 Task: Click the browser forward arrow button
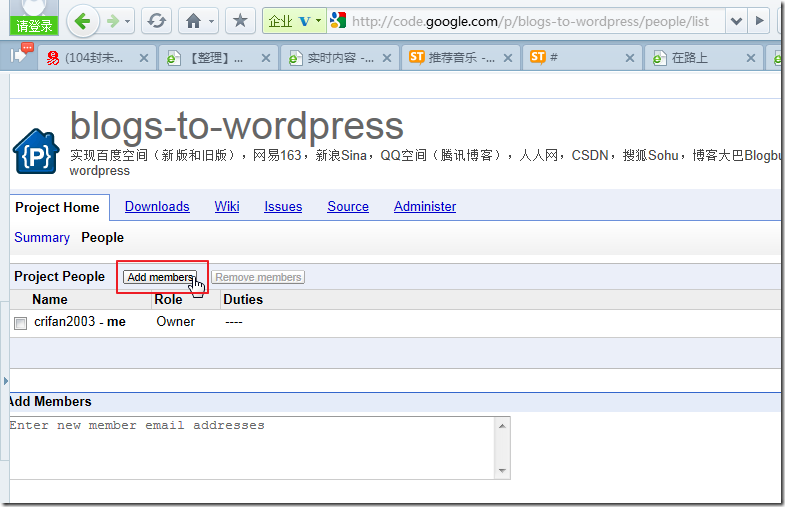[x=113, y=21]
